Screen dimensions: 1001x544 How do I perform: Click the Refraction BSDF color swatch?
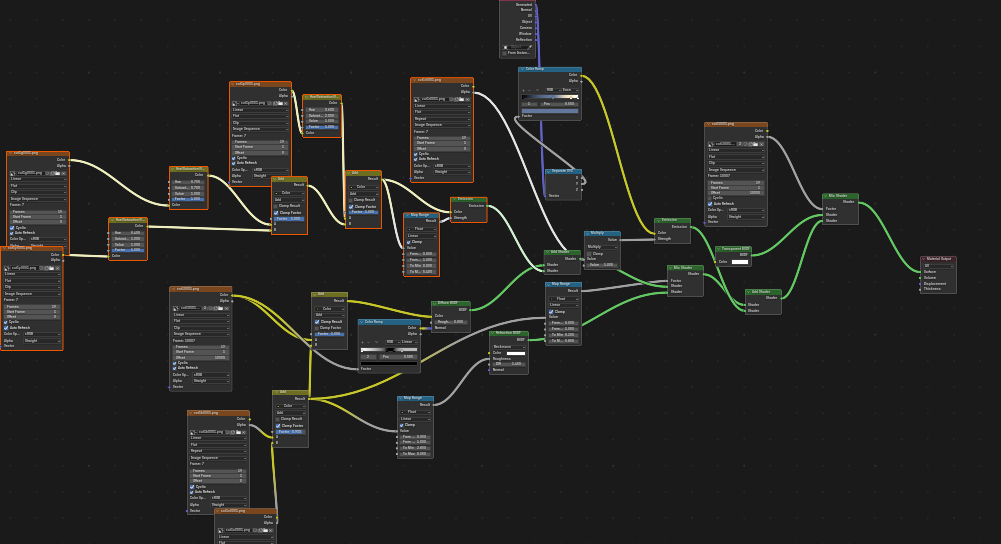click(515, 352)
